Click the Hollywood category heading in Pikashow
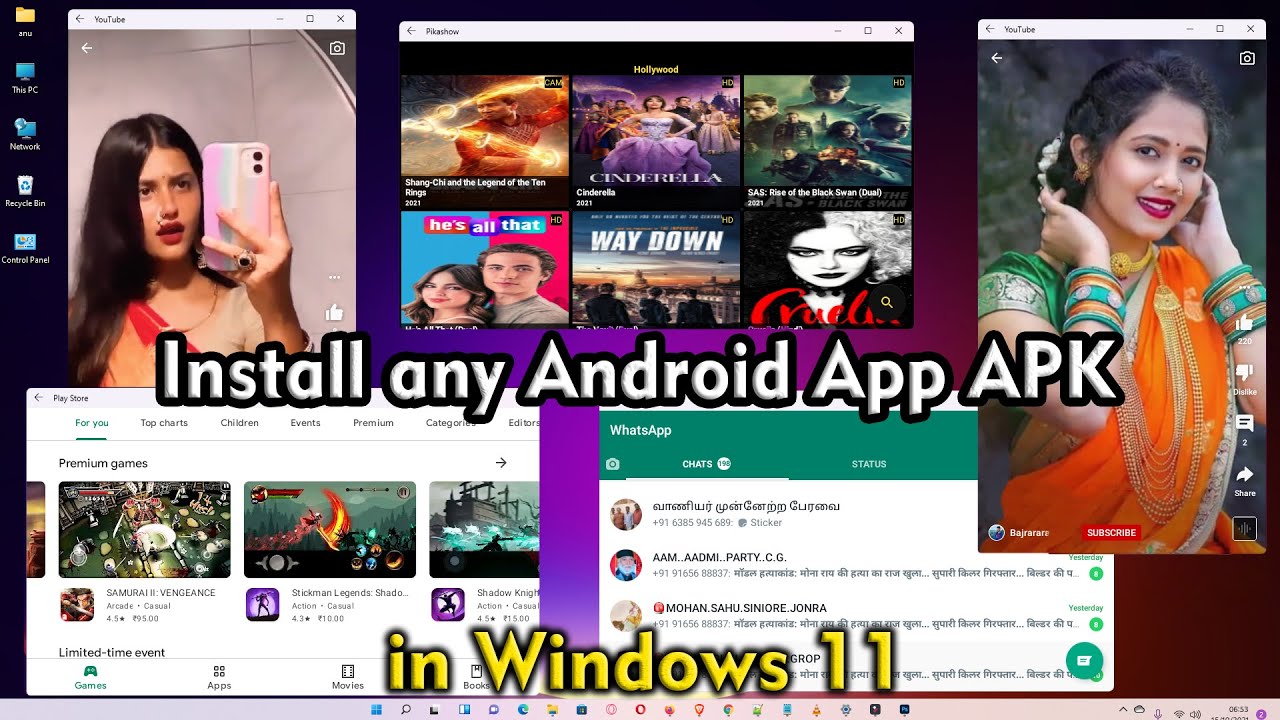 pos(656,70)
